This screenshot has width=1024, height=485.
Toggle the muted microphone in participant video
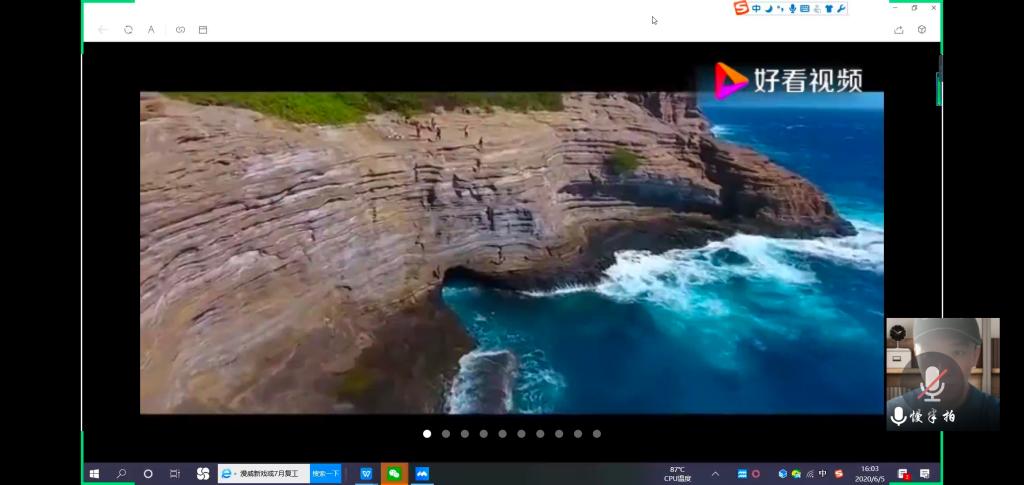[933, 383]
